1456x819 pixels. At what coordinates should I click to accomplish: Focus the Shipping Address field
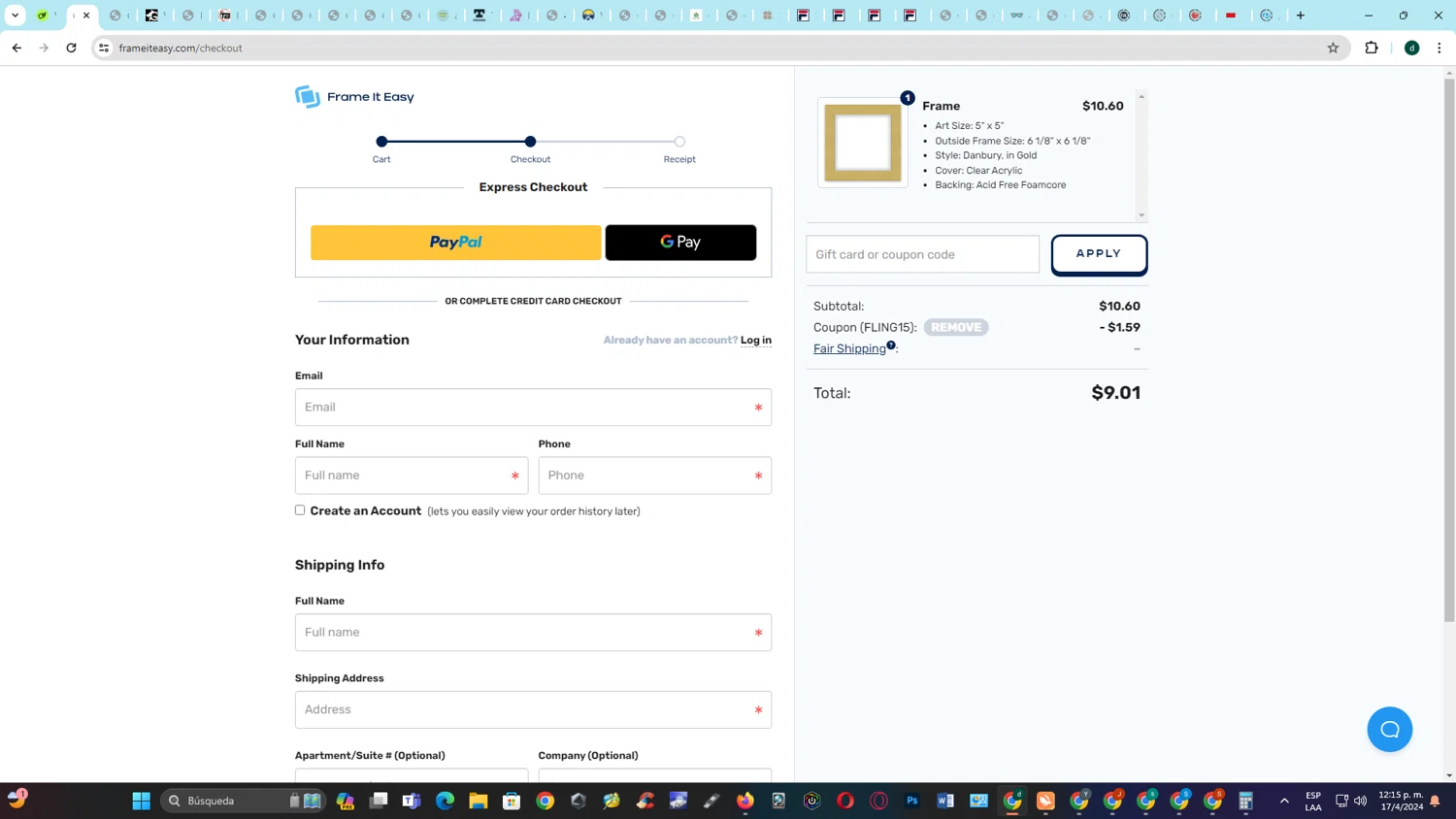(x=533, y=710)
